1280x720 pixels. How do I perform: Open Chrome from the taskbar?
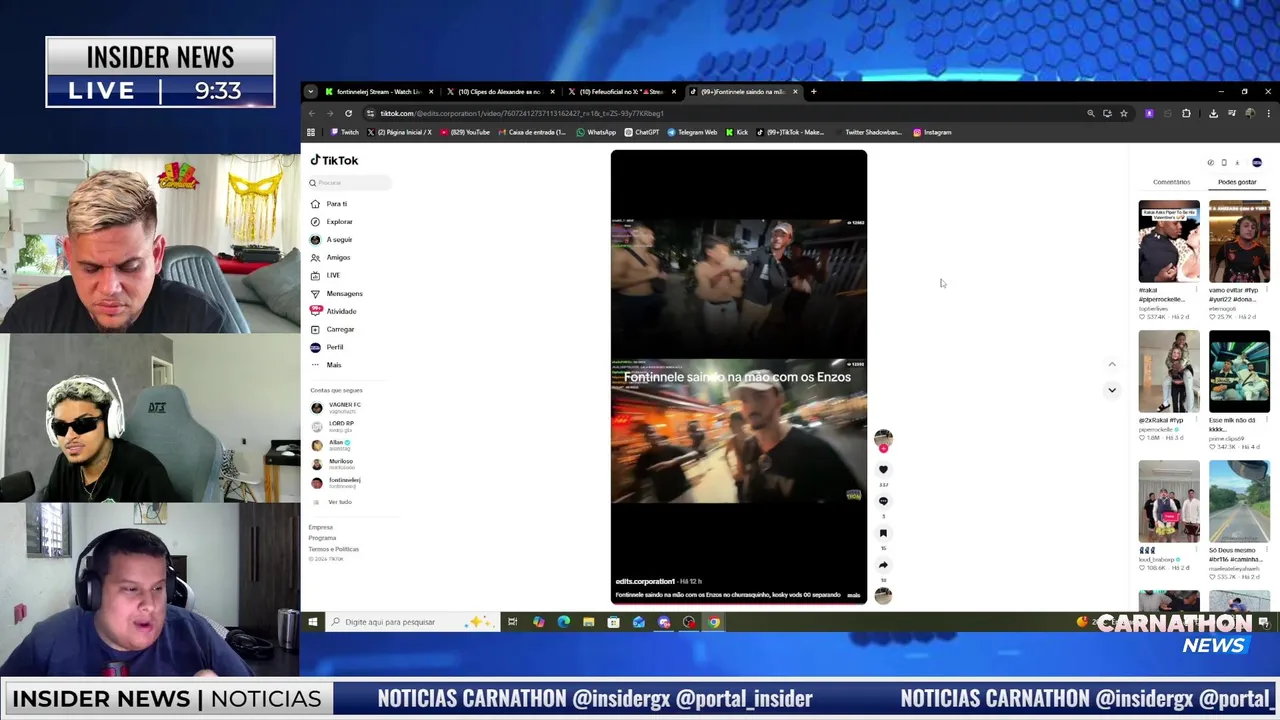[714, 622]
